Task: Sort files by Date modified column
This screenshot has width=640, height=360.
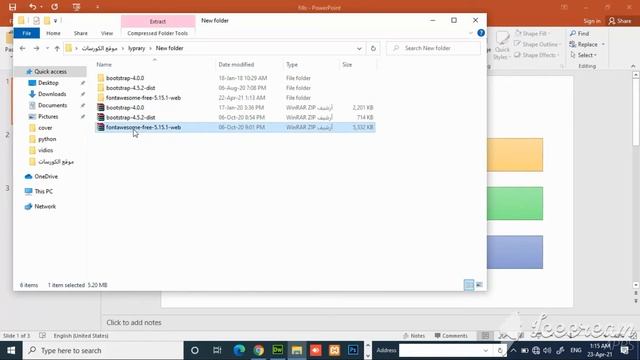Action: (236, 64)
